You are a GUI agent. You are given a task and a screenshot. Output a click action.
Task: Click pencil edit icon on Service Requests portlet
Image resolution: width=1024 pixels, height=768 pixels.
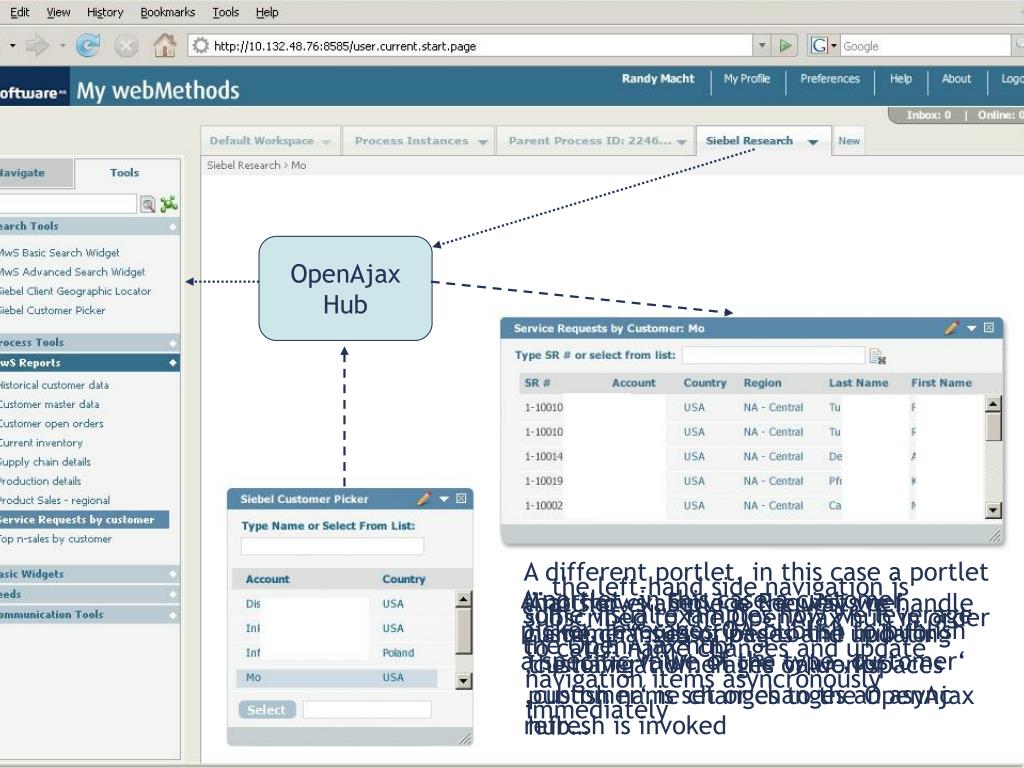click(952, 328)
